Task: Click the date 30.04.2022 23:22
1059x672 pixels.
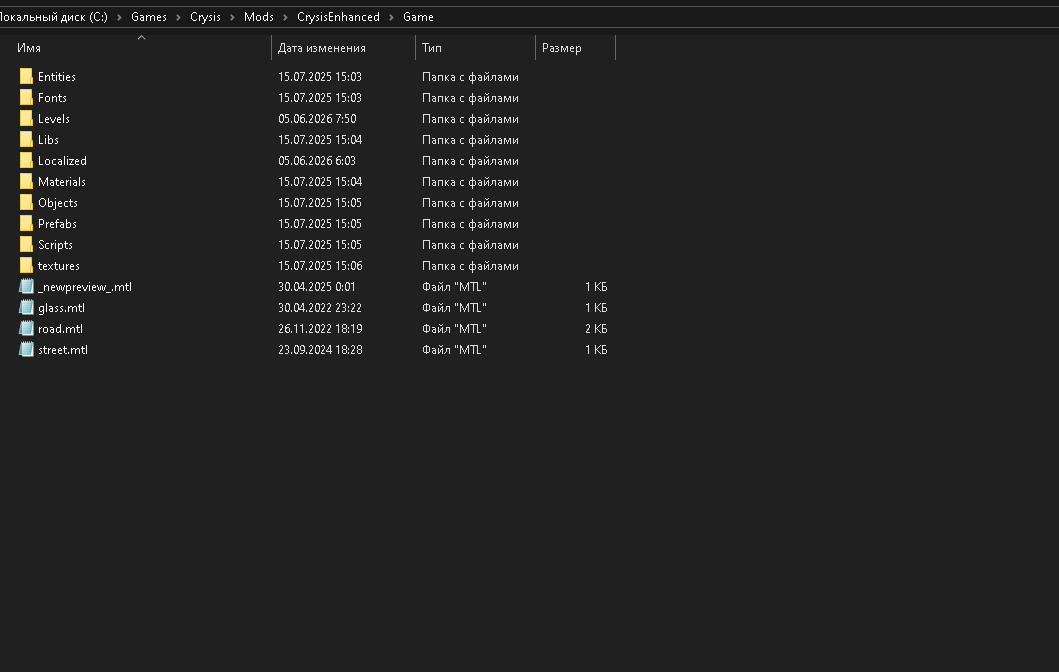Action: coord(319,308)
